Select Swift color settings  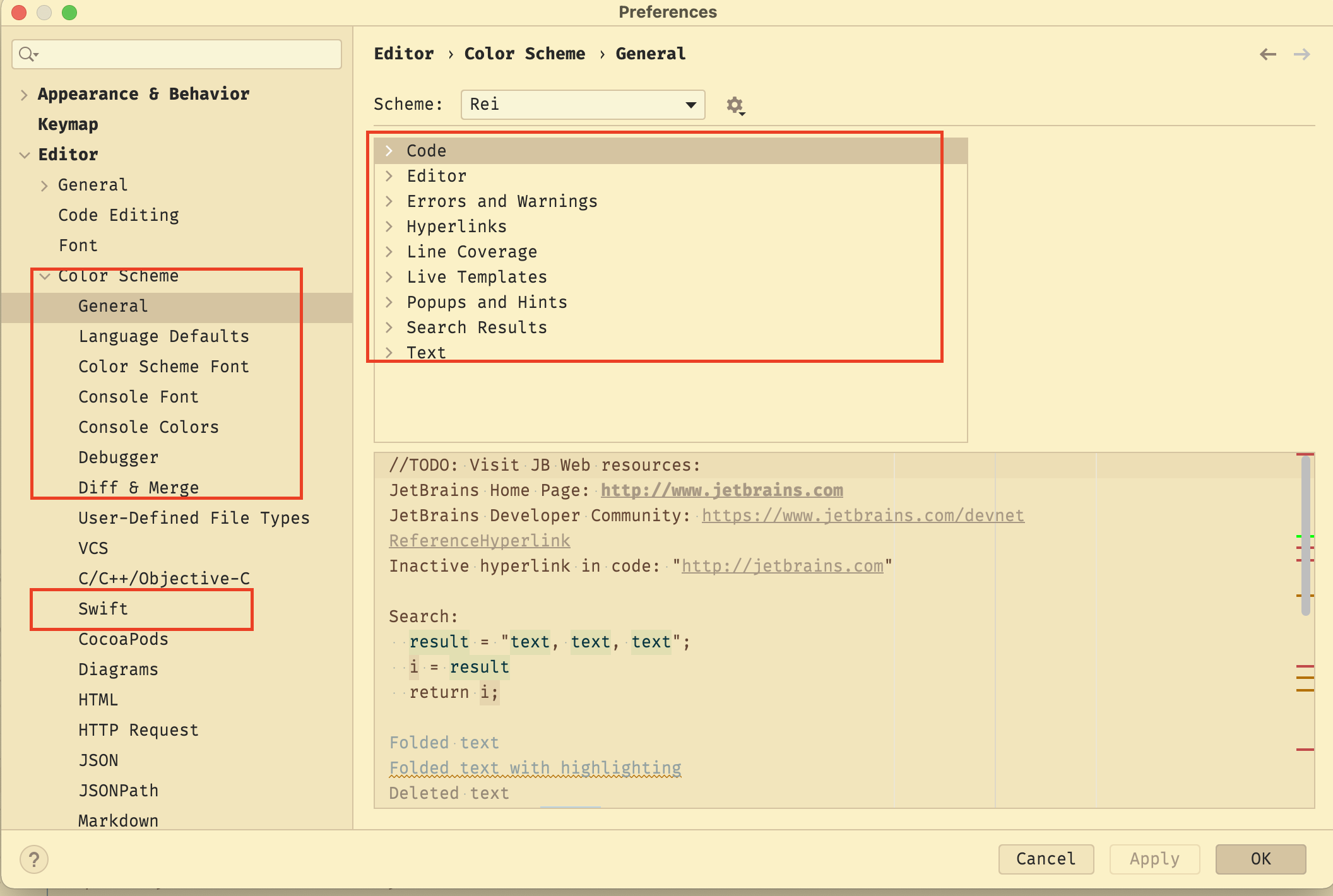pyautogui.click(x=104, y=609)
